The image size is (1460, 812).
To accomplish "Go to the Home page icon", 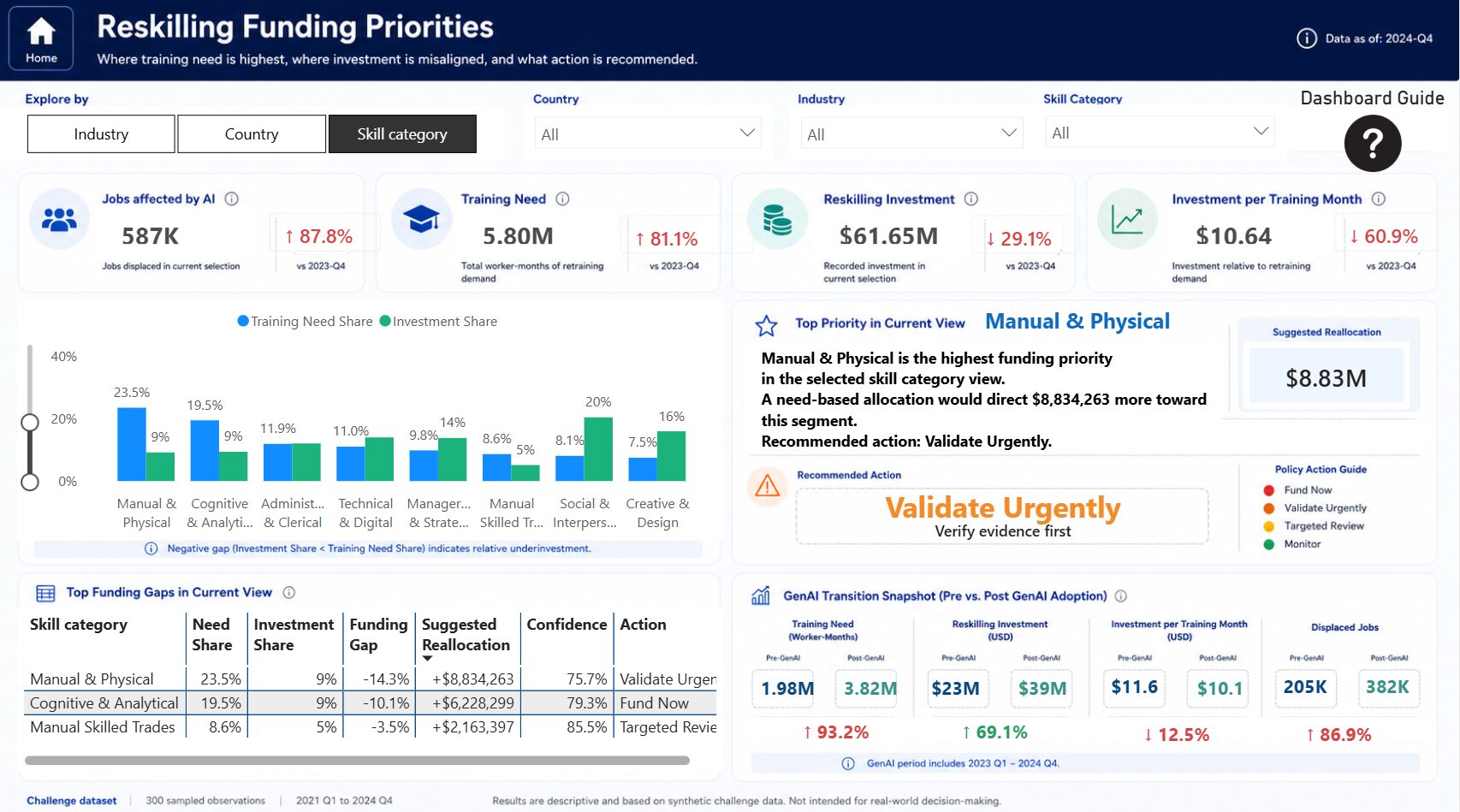I will tap(41, 39).
